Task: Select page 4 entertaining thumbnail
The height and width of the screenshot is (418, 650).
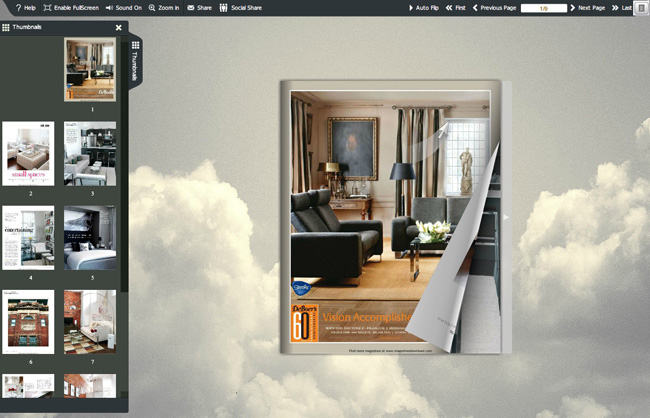Action: click(28, 238)
